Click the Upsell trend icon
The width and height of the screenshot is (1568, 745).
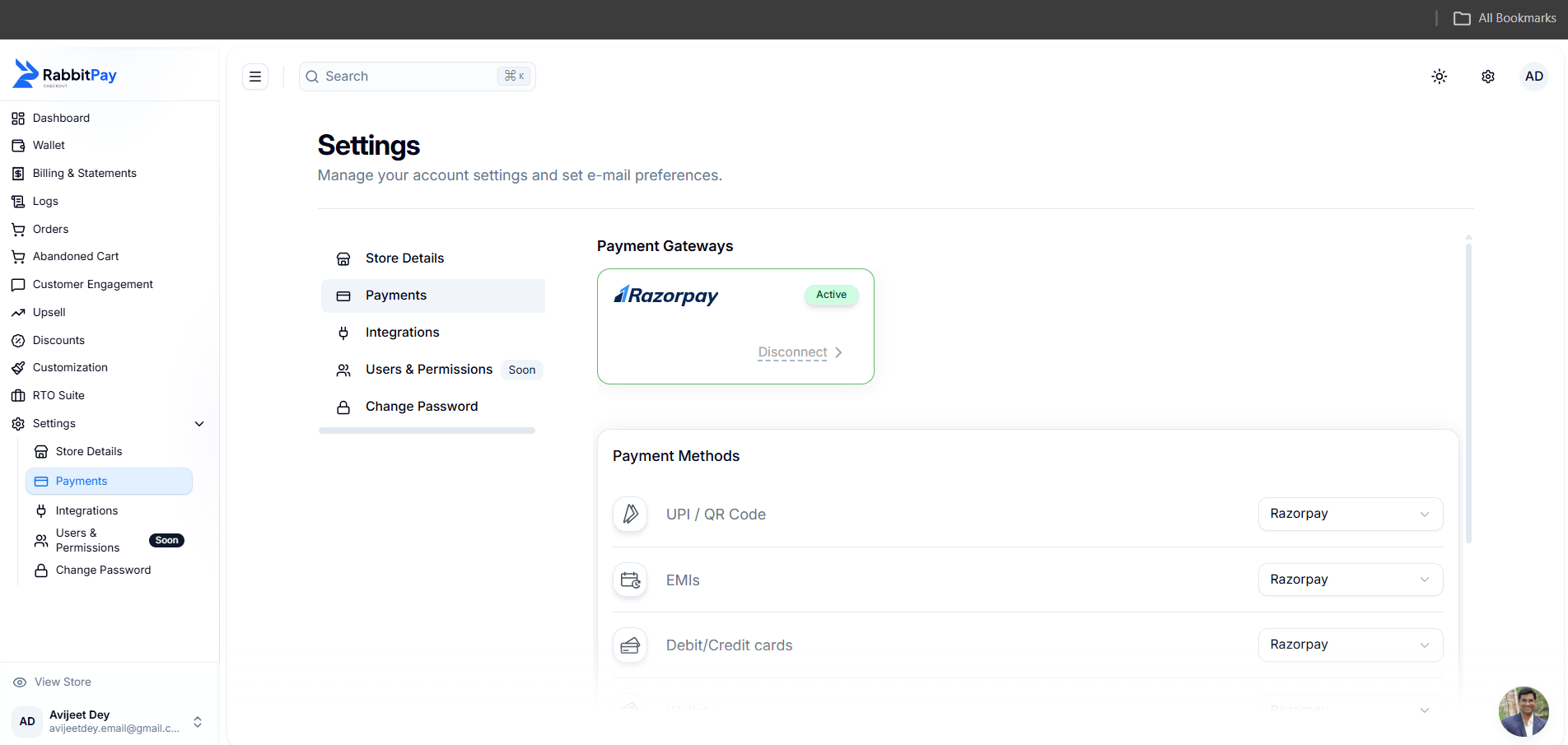pos(18,313)
